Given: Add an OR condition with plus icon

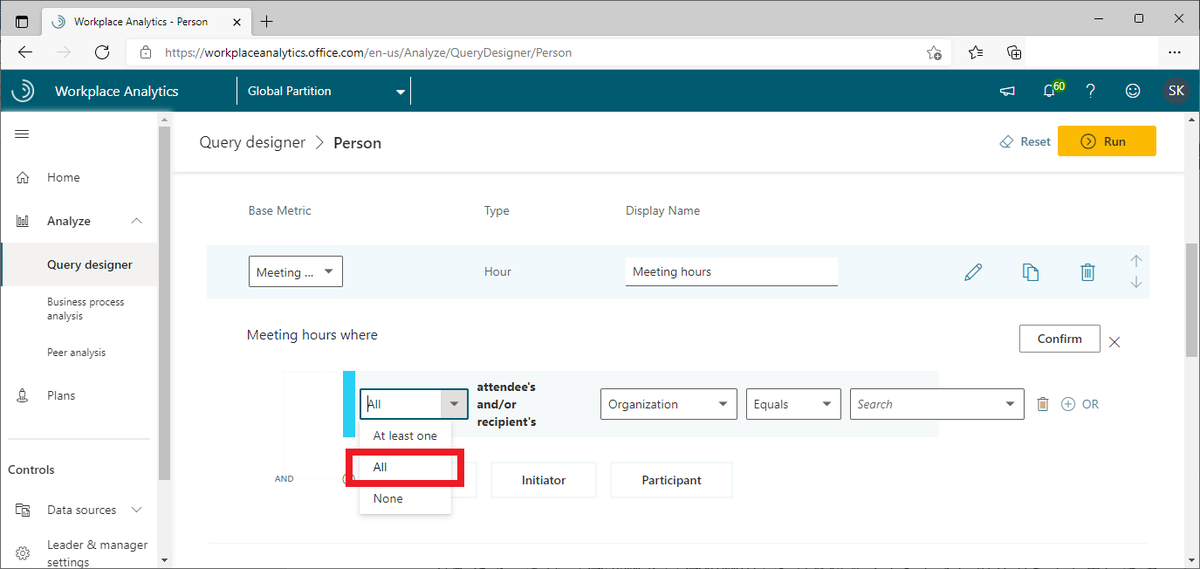Looking at the screenshot, I should [1068, 404].
